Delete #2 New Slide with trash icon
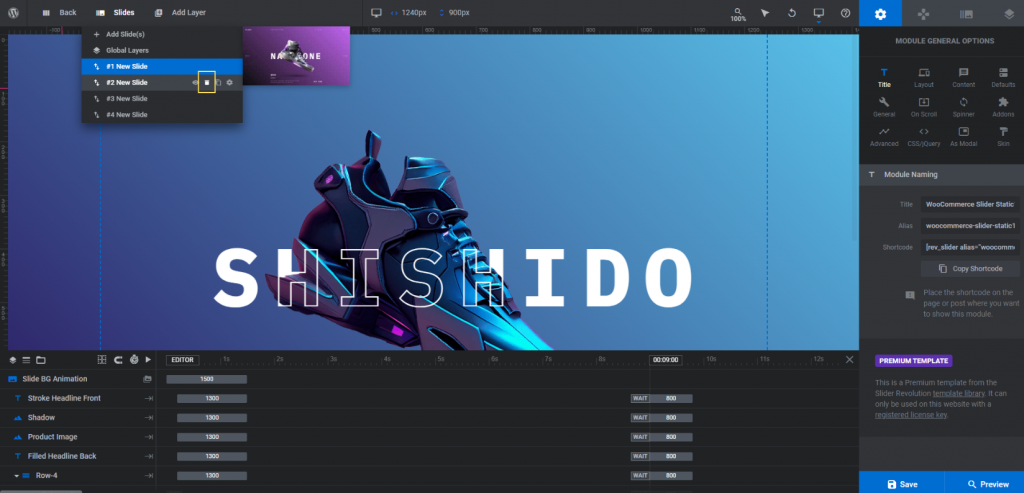The image size is (1024, 493). point(207,82)
